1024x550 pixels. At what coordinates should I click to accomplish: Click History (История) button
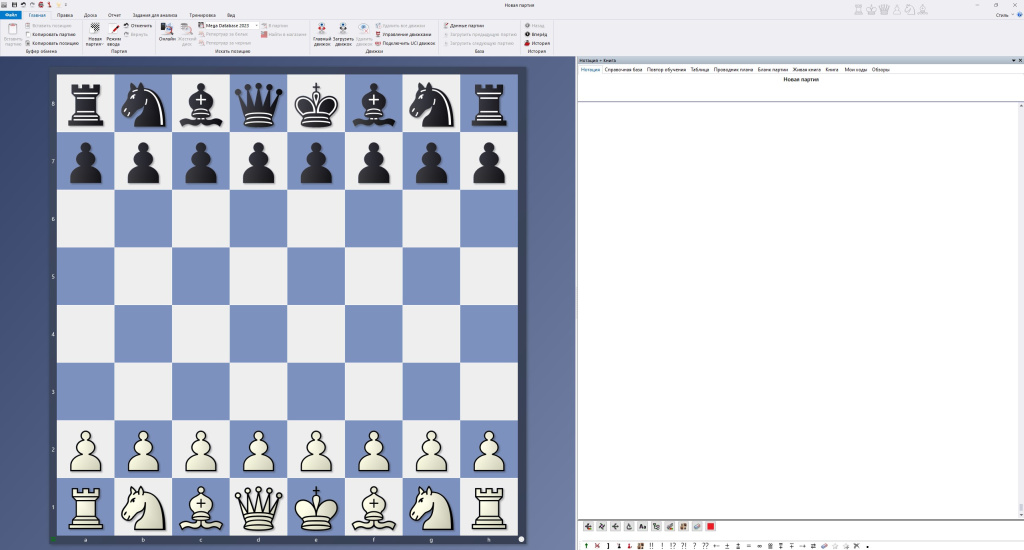537,43
